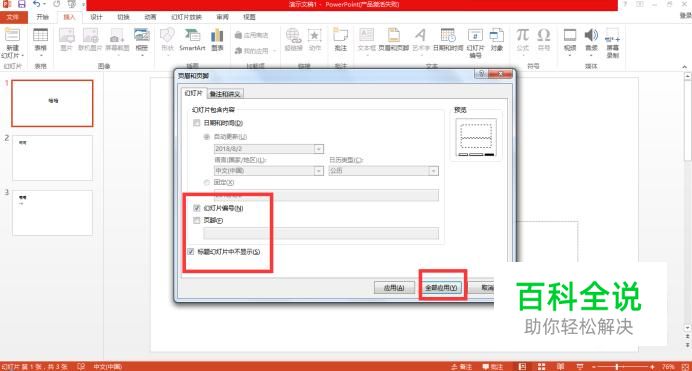Click the Comment (批注) ribbon icon
The height and width of the screenshot is (371, 692).
[x=340, y=35]
